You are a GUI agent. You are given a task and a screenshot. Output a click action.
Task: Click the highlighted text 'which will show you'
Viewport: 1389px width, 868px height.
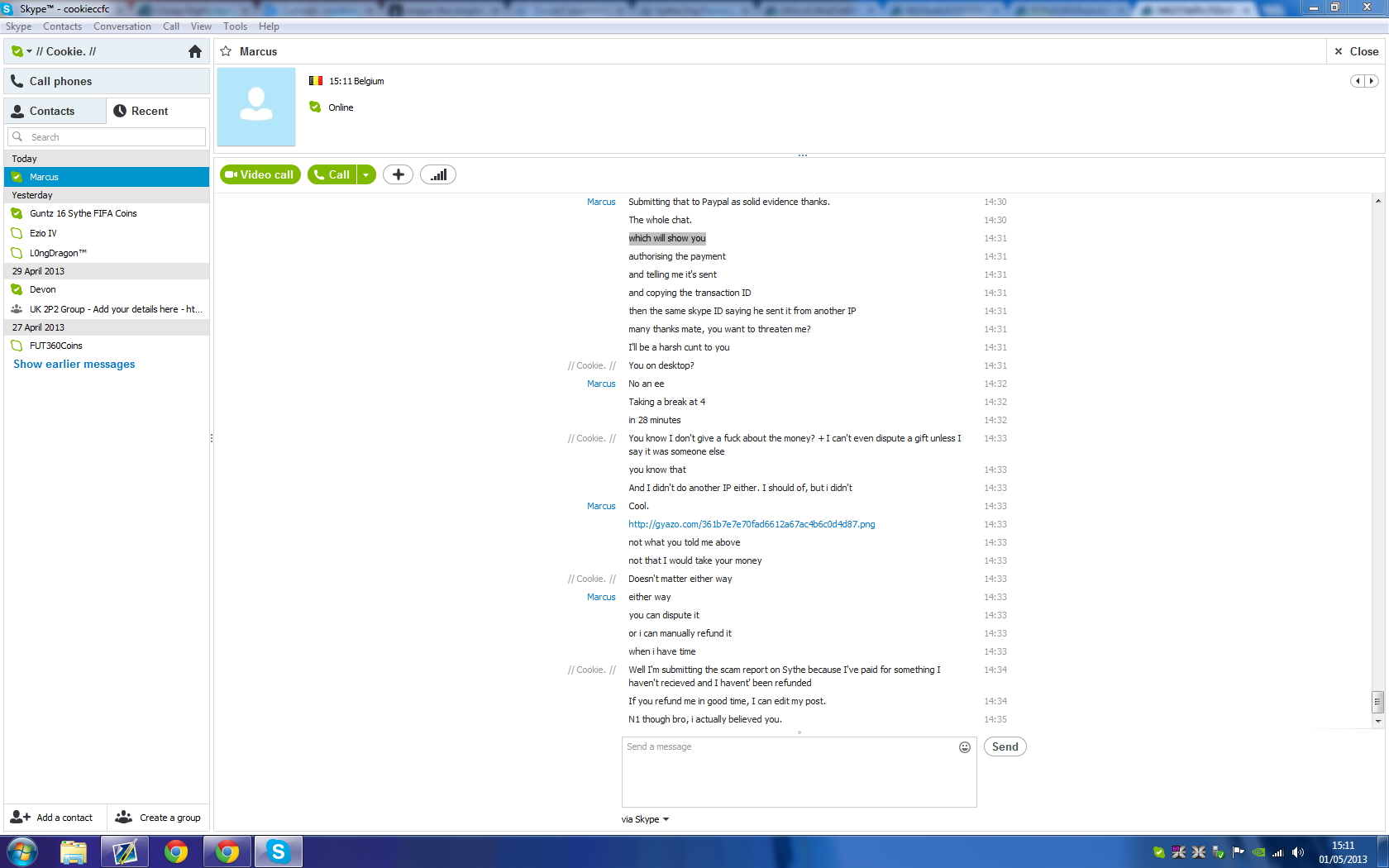667,238
